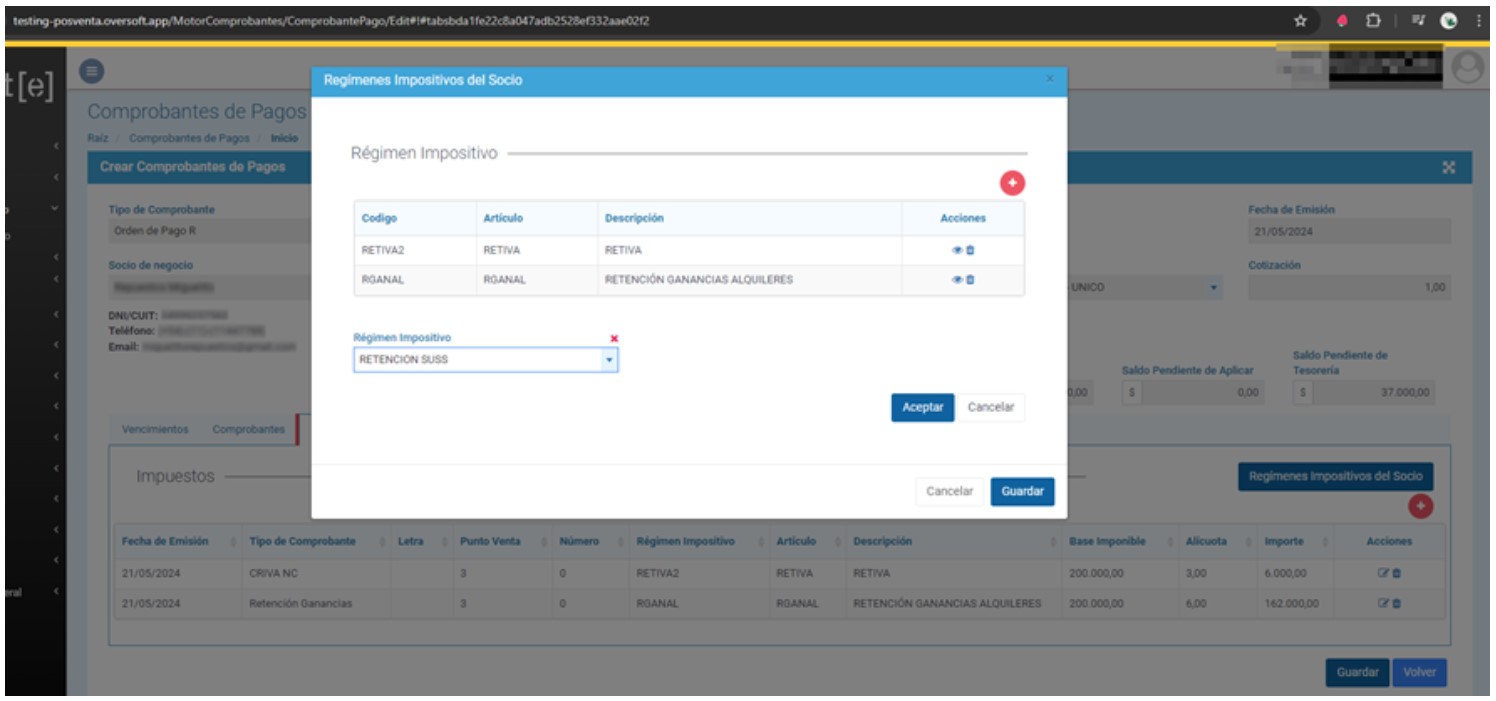Click the Fecha de Emisión date field
This screenshot has width=1496, height=701.
click(1348, 231)
